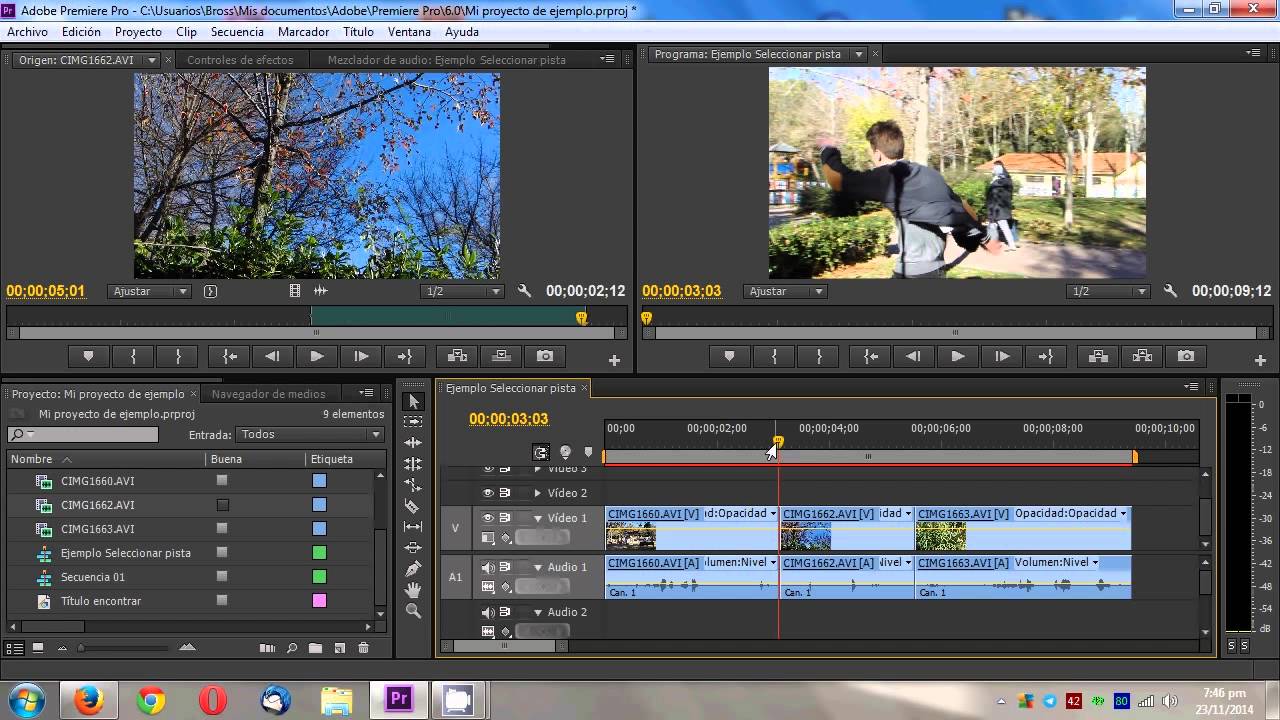Select the Razor tool

click(x=414, y=506)
